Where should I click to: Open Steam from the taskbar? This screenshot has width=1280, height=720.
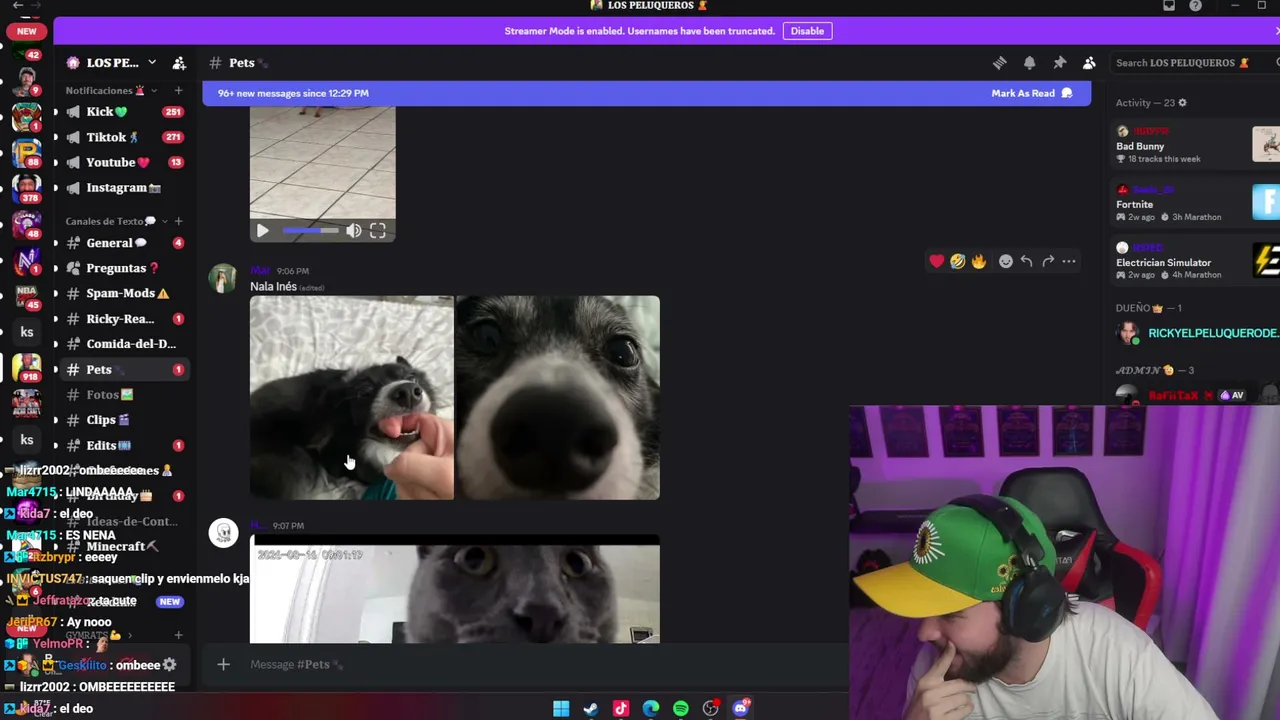[x=591, y=709]
